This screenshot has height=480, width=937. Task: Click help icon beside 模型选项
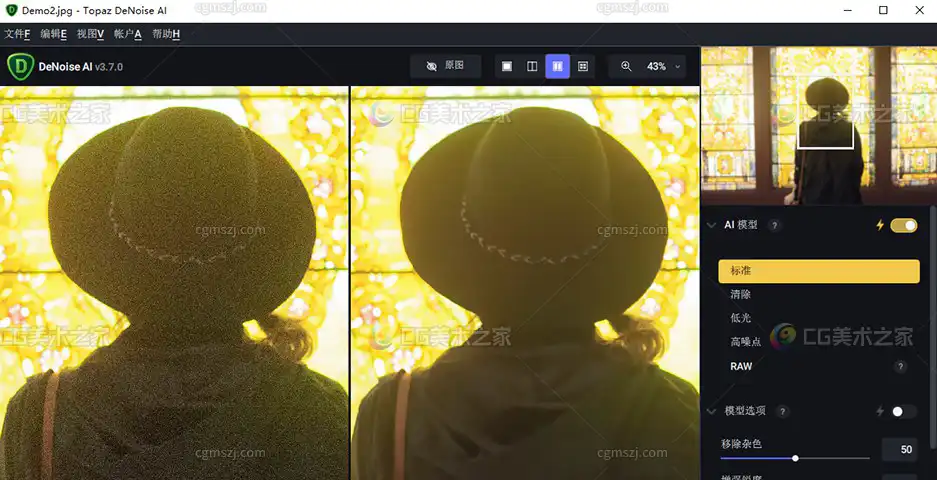pos(783,411)
